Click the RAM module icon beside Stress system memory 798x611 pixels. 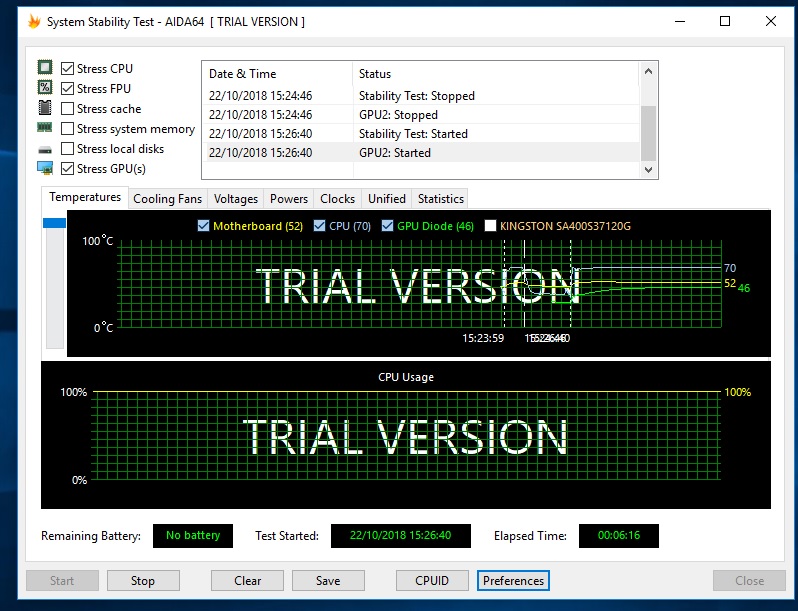pos(45,128)
